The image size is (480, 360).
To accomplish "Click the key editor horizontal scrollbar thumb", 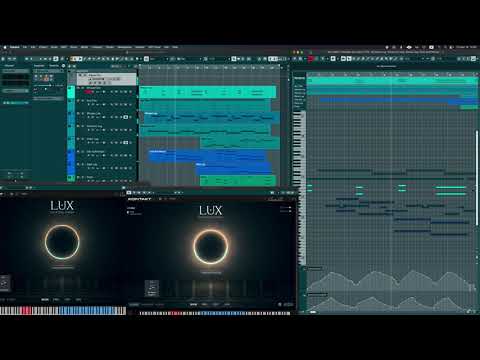I will coord(313,312).
